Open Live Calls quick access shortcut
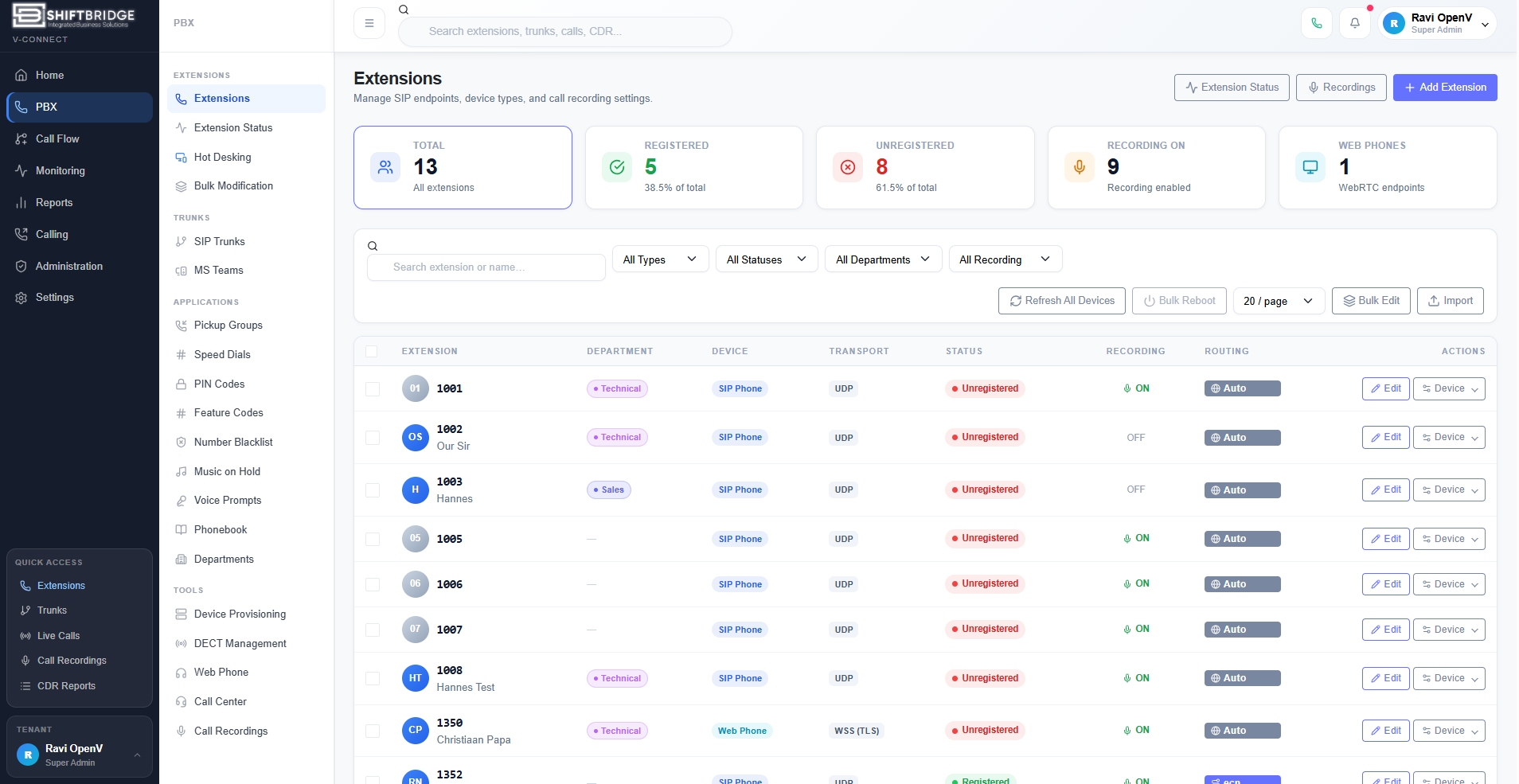Viewport: 1519px width, 784px height. (79, 636)
